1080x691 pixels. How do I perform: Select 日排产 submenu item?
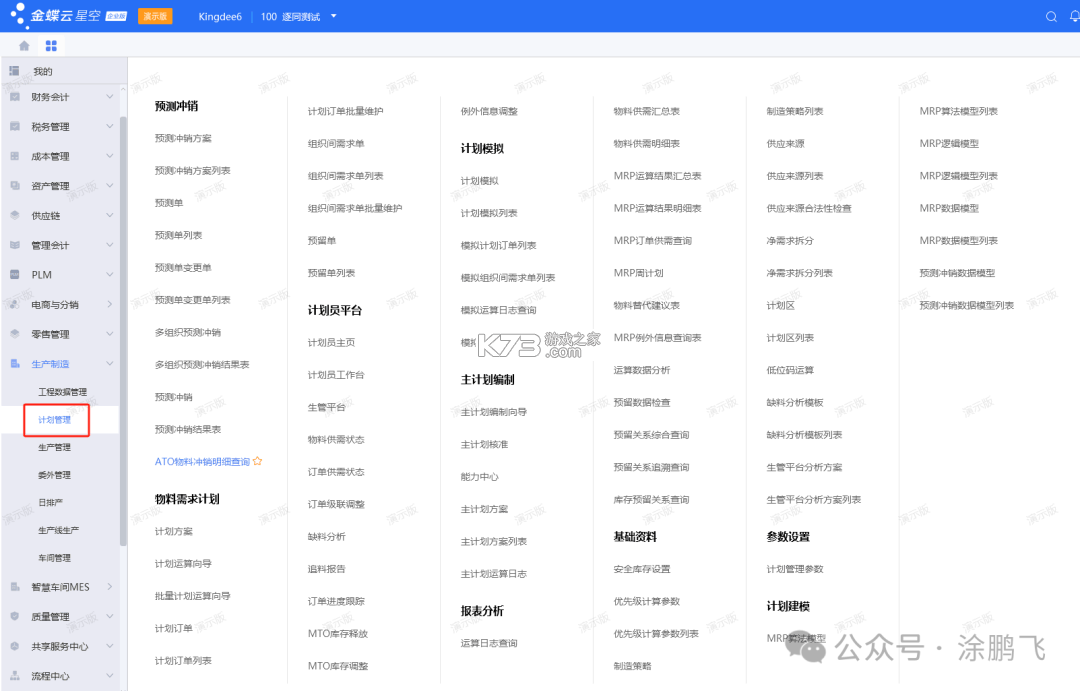coord(50,502)
